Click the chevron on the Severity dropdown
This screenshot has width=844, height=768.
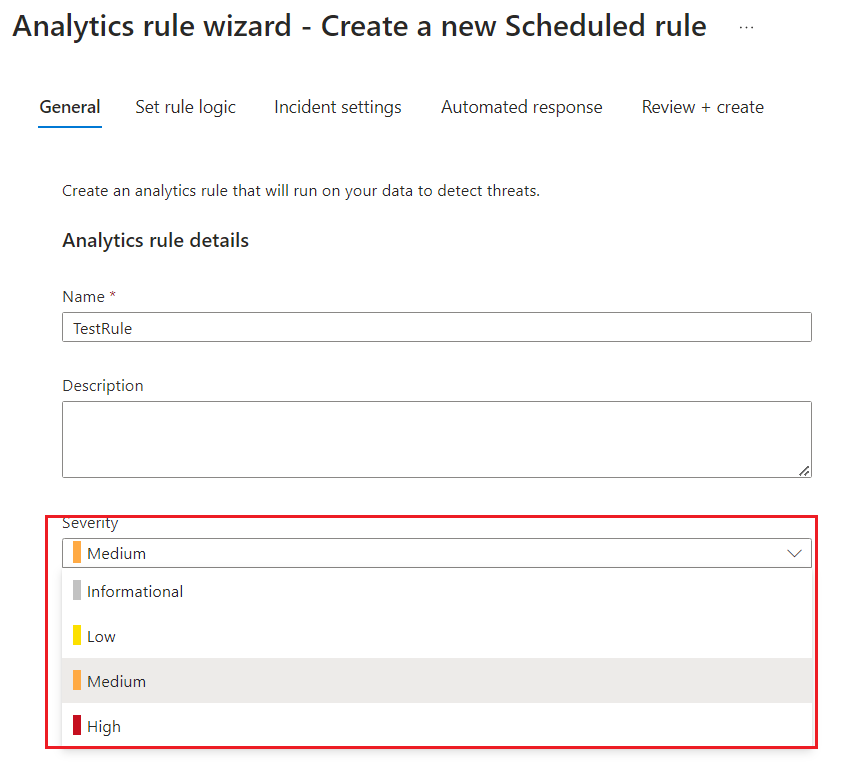coord(795,552)
